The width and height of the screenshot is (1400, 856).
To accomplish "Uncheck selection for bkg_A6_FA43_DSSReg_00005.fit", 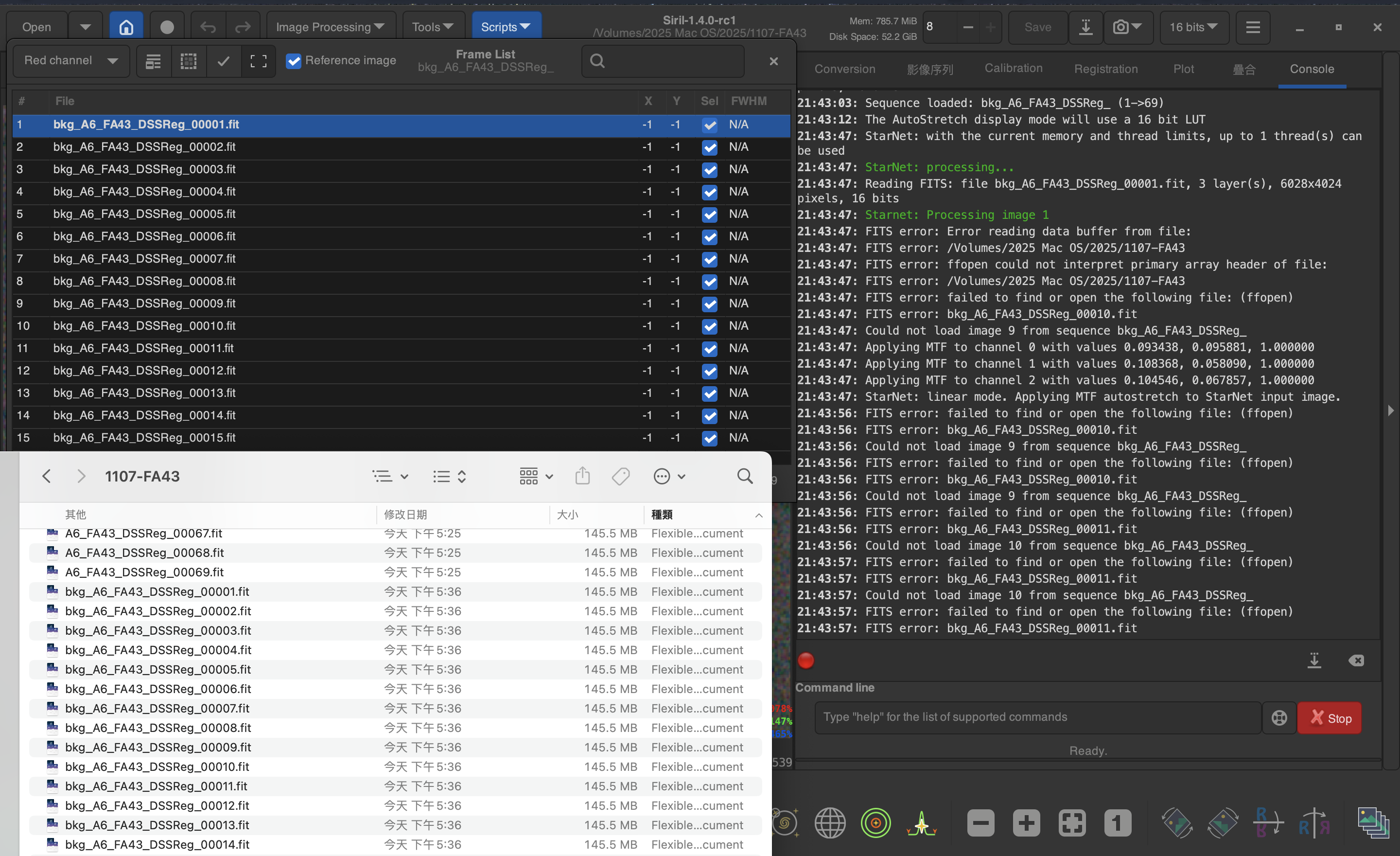I will point(709,214).
